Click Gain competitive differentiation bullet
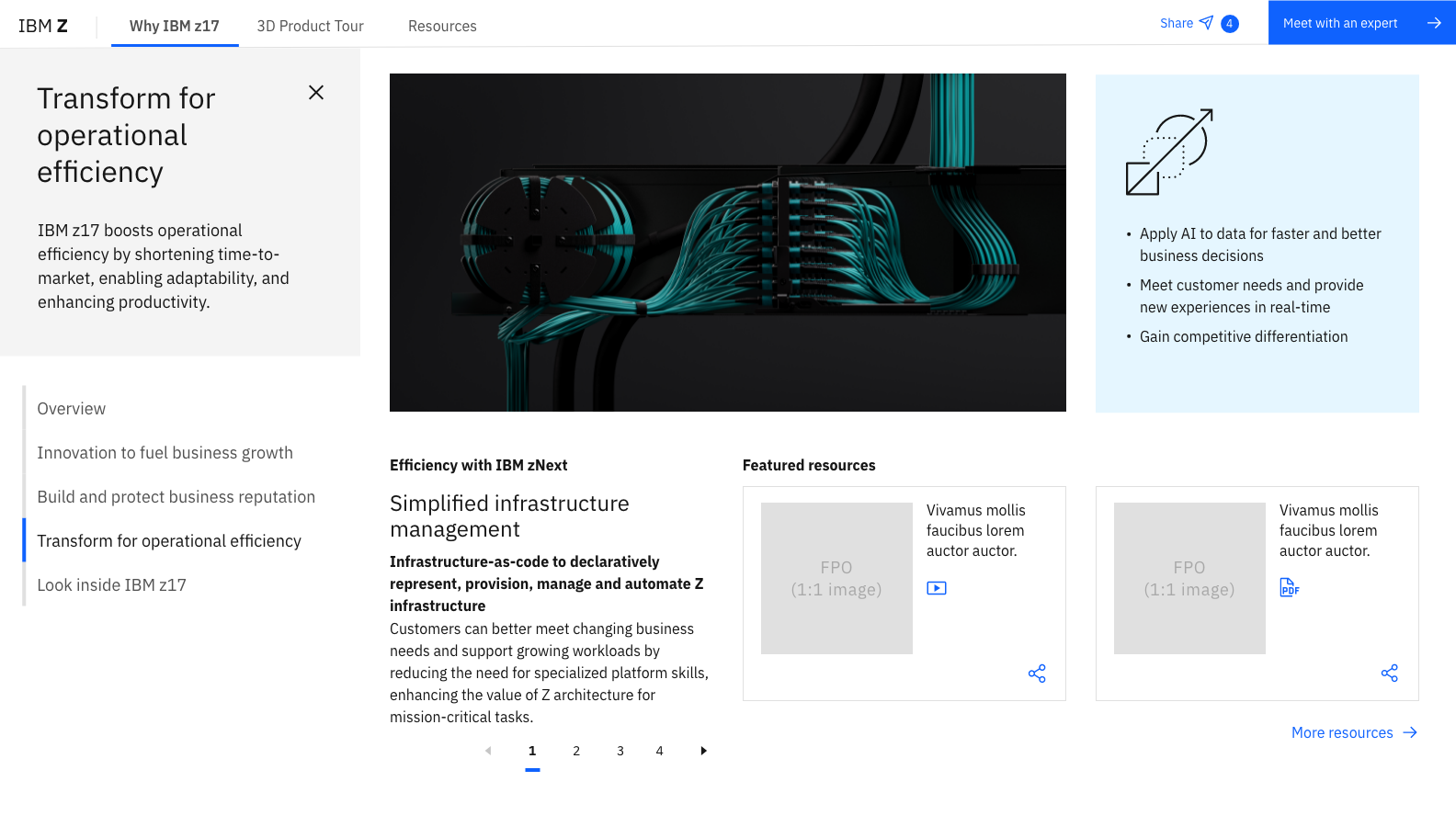Screen dimensions: 1456x838 (x=1244, y=336)
